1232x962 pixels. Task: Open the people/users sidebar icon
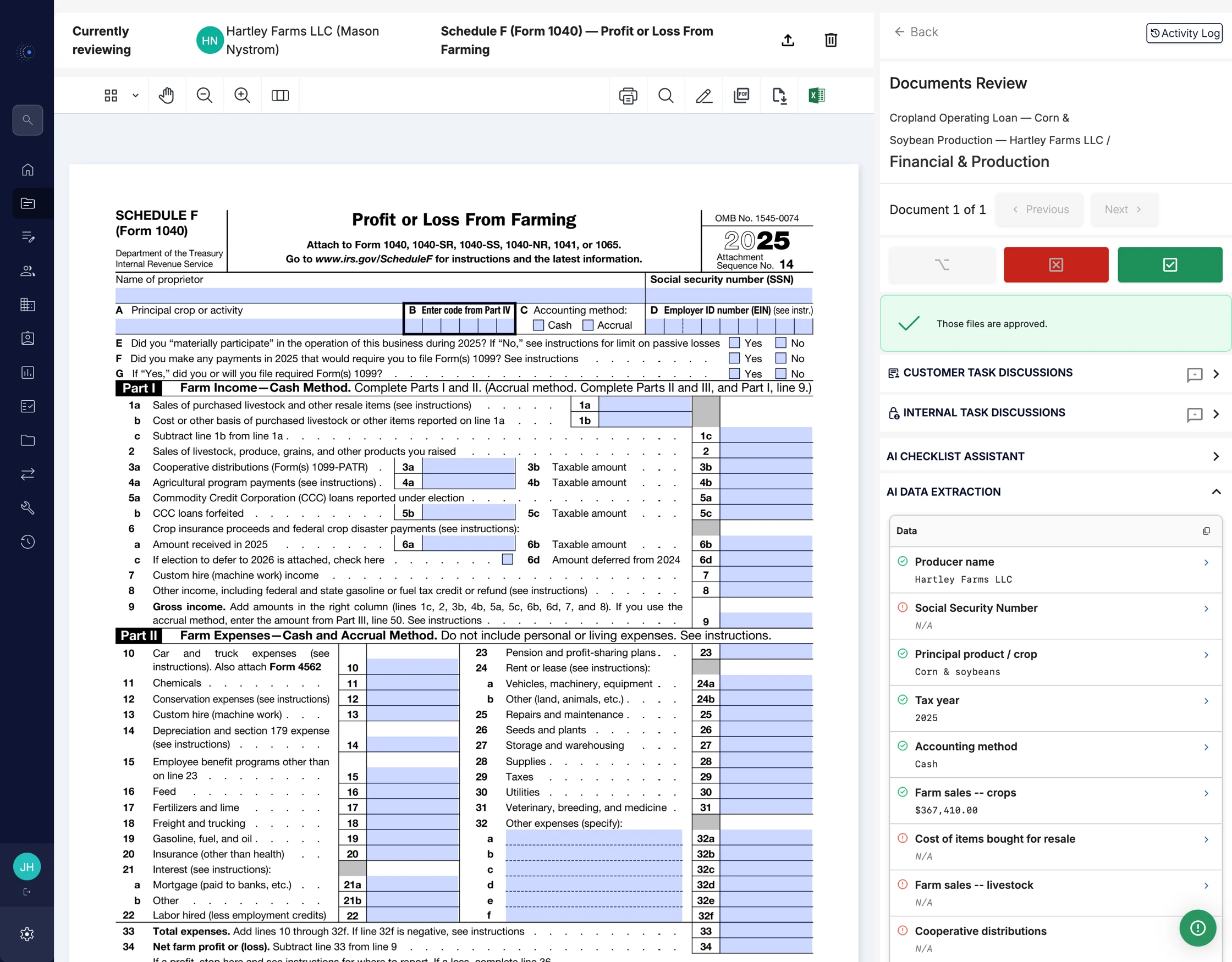(x=27, y=270)
